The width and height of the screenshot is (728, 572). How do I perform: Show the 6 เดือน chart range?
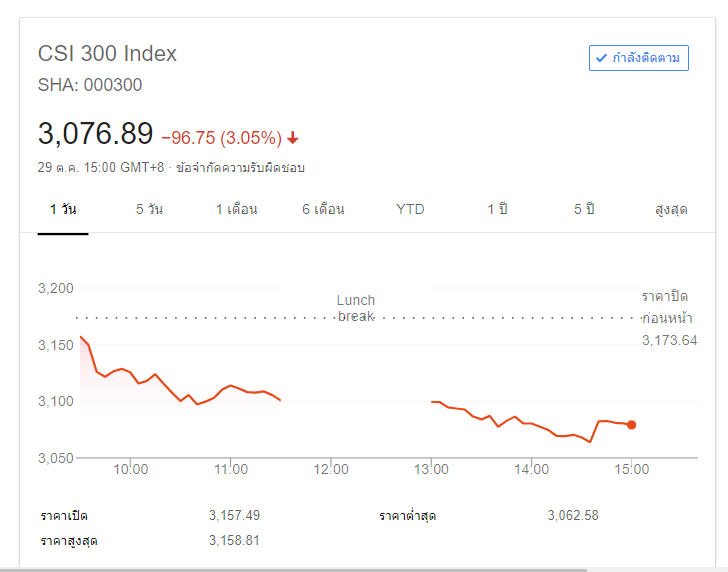click(x=323, y=209)
